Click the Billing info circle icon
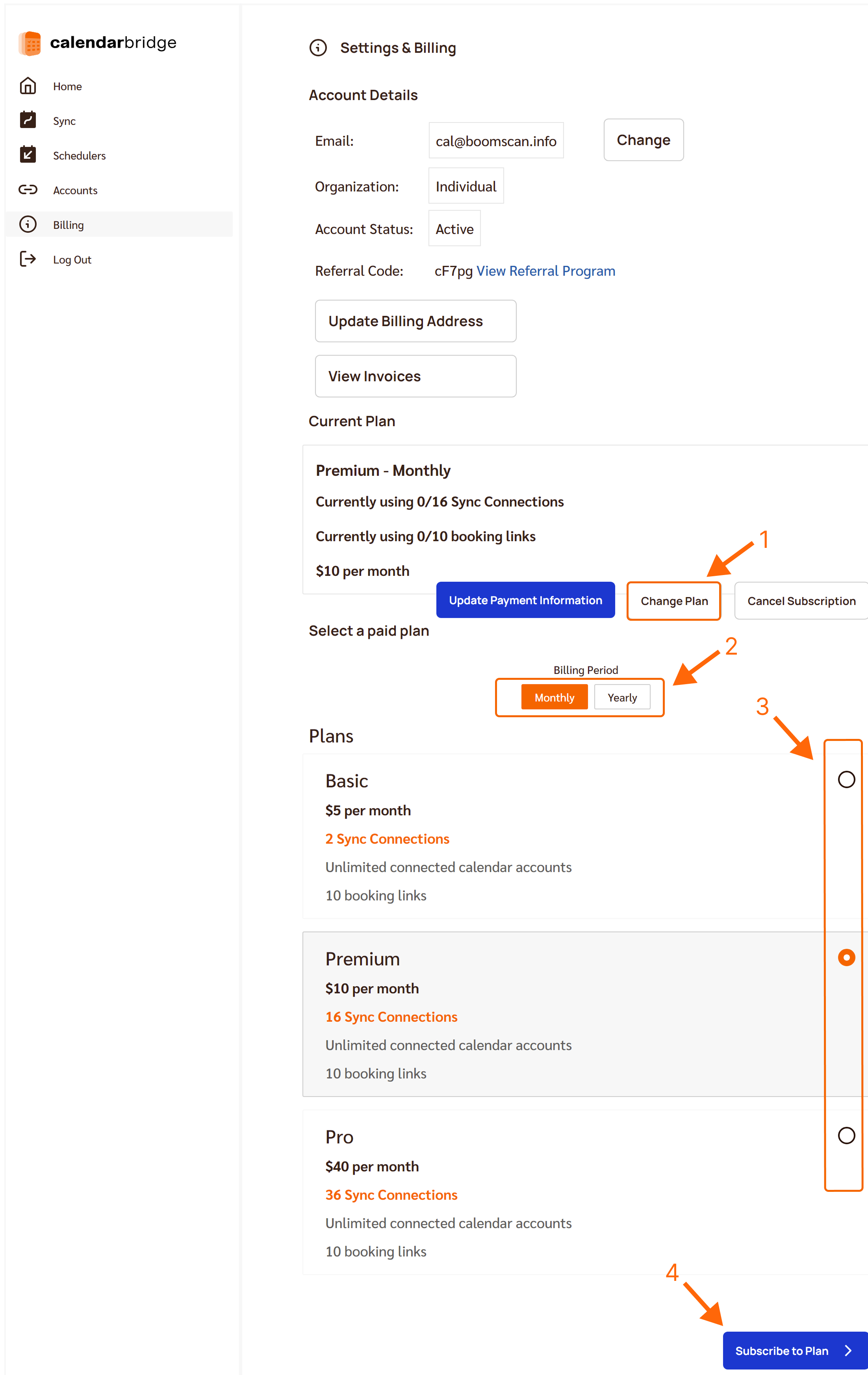 click(x=28, y=225)
